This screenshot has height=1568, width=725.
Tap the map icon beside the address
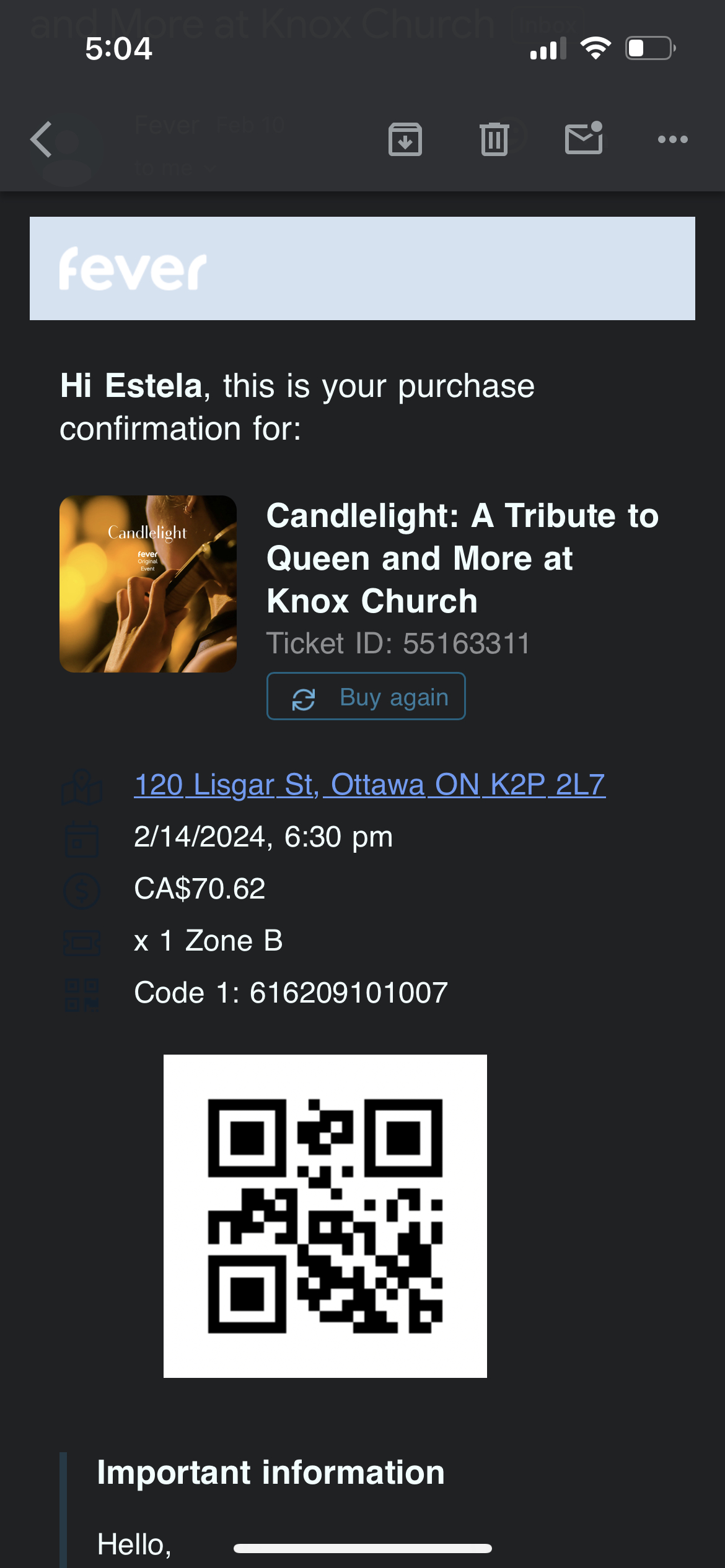coord(82,786)
